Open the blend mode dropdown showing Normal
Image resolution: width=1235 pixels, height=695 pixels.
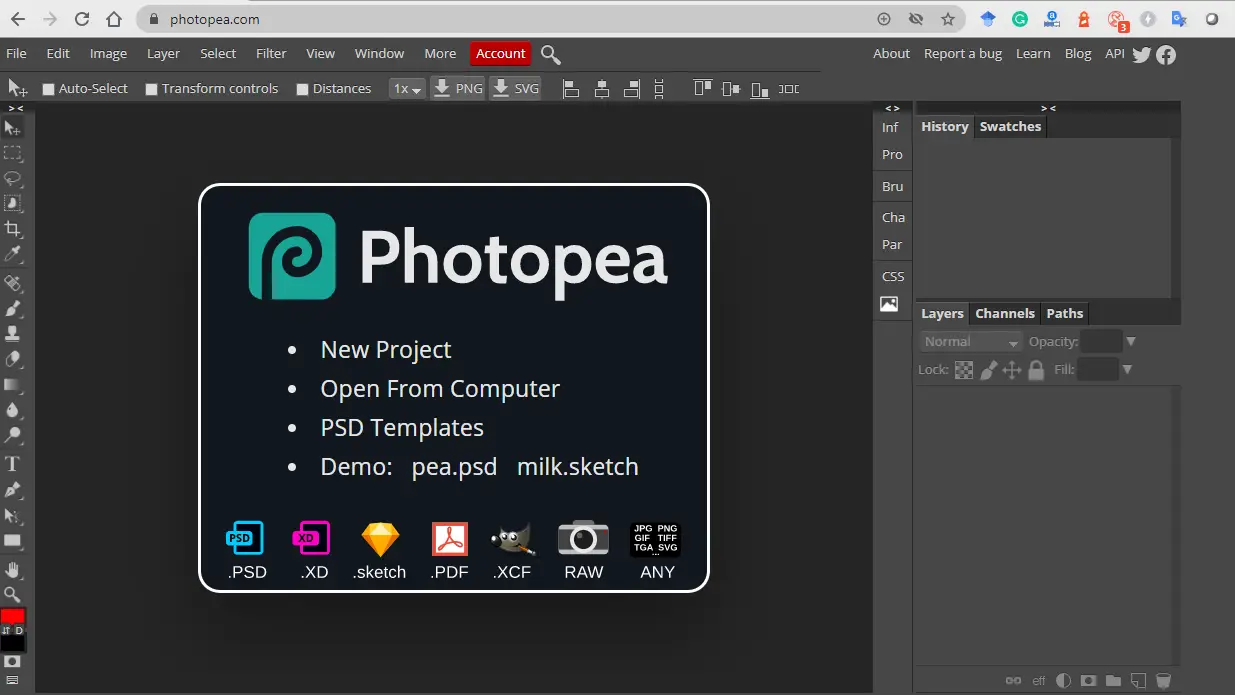coord(970,341)
